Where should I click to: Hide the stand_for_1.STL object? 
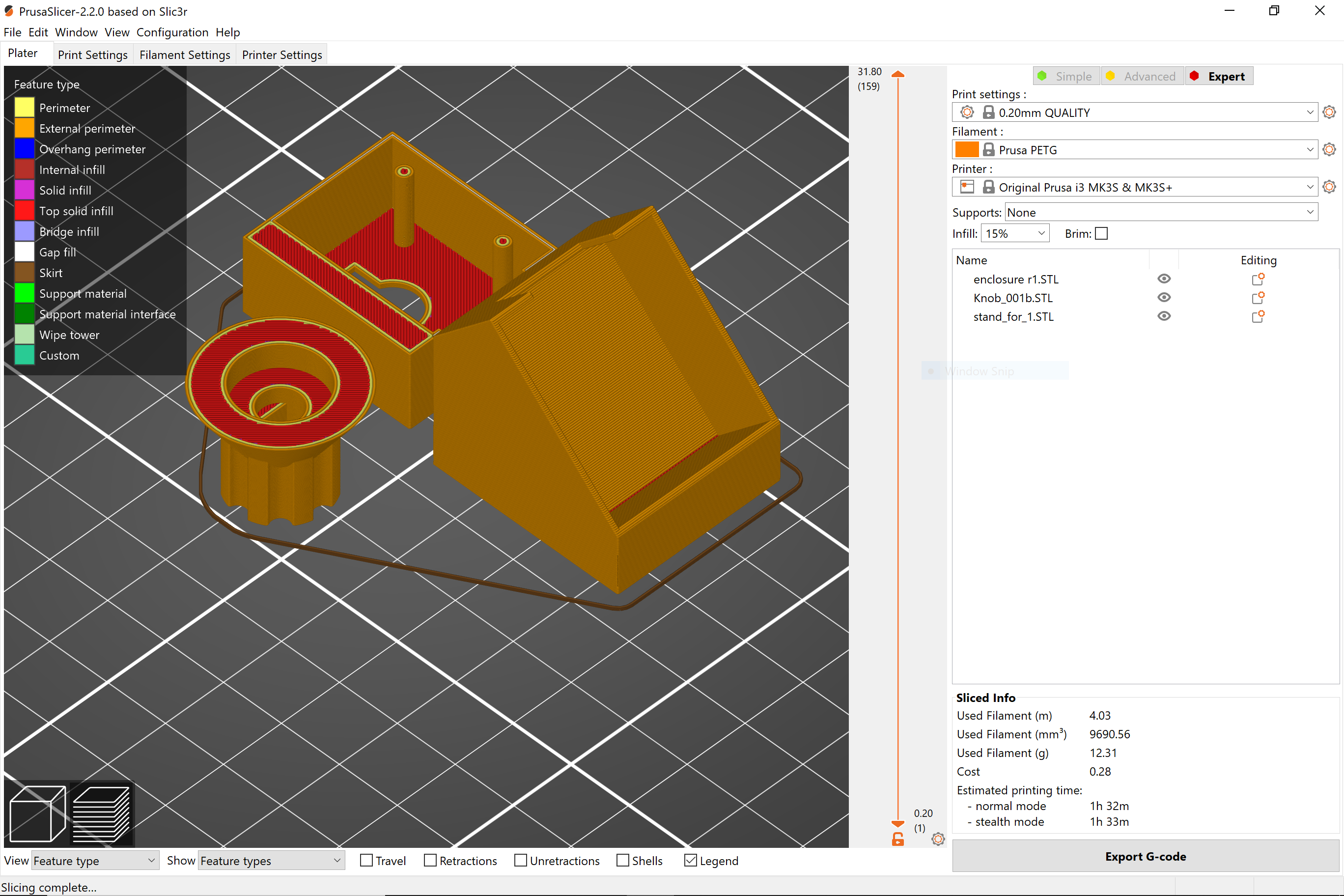coord(1165,316)
